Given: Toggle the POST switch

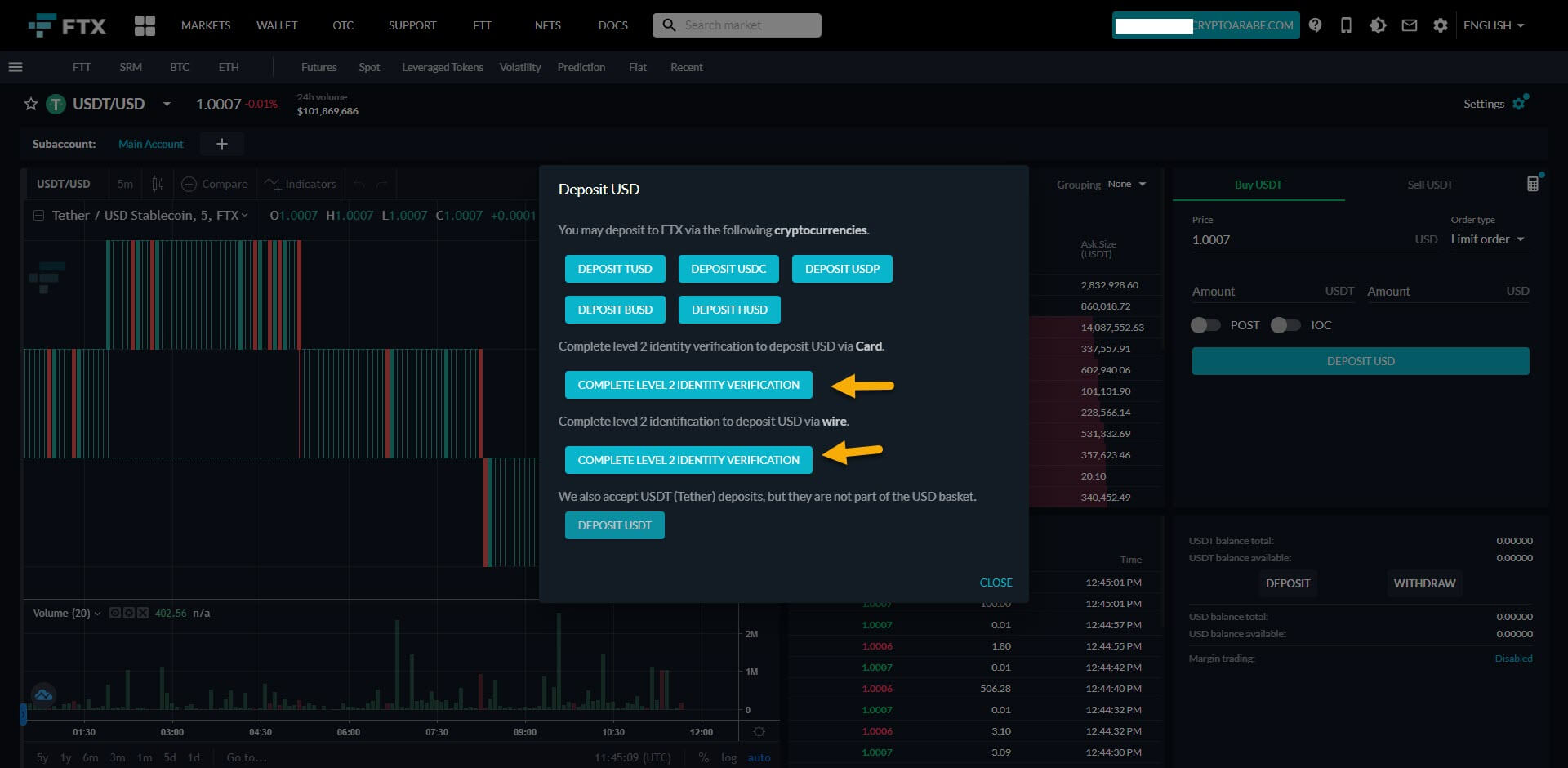Looking at the screenshot, I should [1205, 325].
